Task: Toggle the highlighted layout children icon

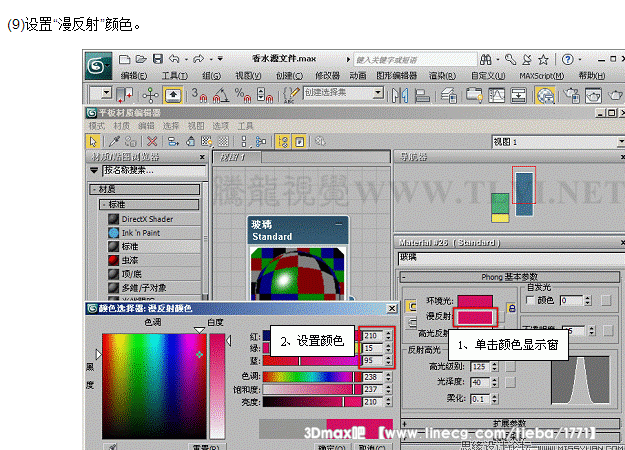Action: click(283, 141)
